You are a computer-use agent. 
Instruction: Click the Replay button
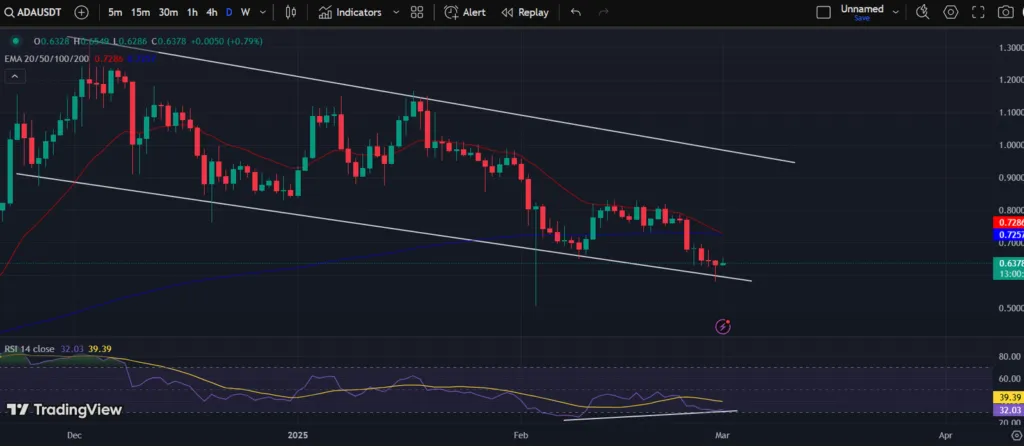[525, 12]
